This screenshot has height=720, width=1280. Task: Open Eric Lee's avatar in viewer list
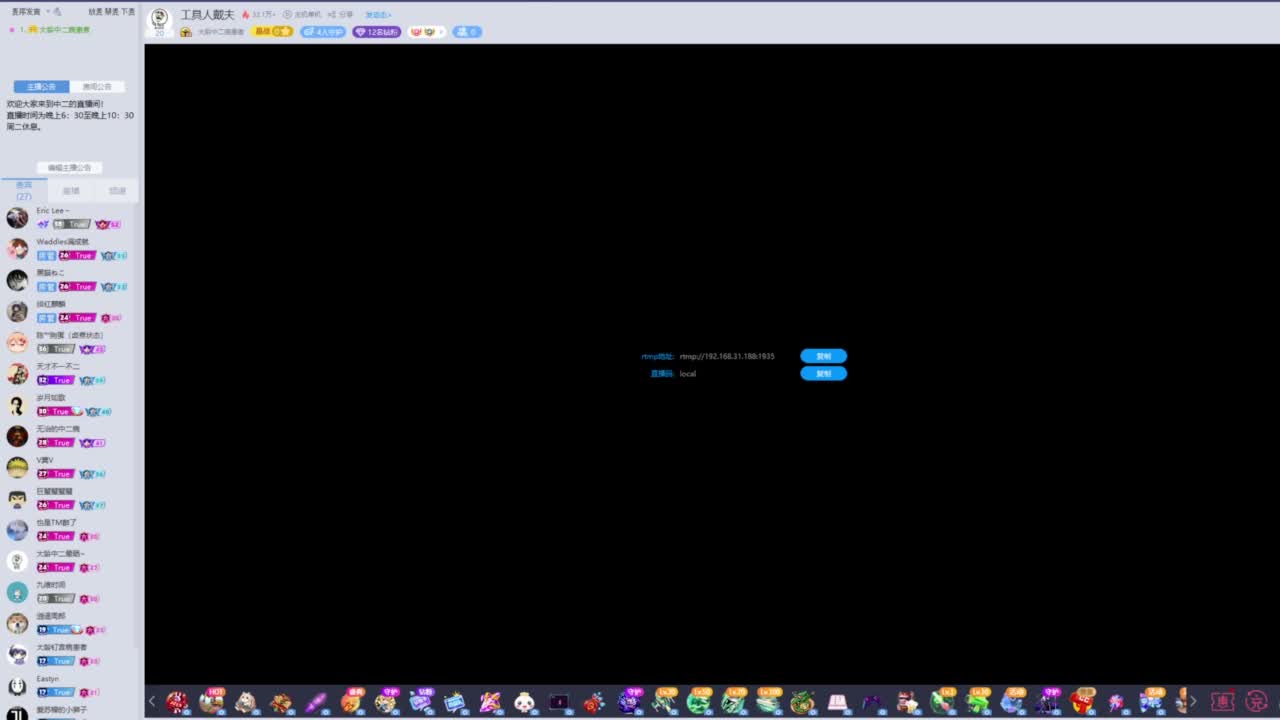(x=17, y=218)
